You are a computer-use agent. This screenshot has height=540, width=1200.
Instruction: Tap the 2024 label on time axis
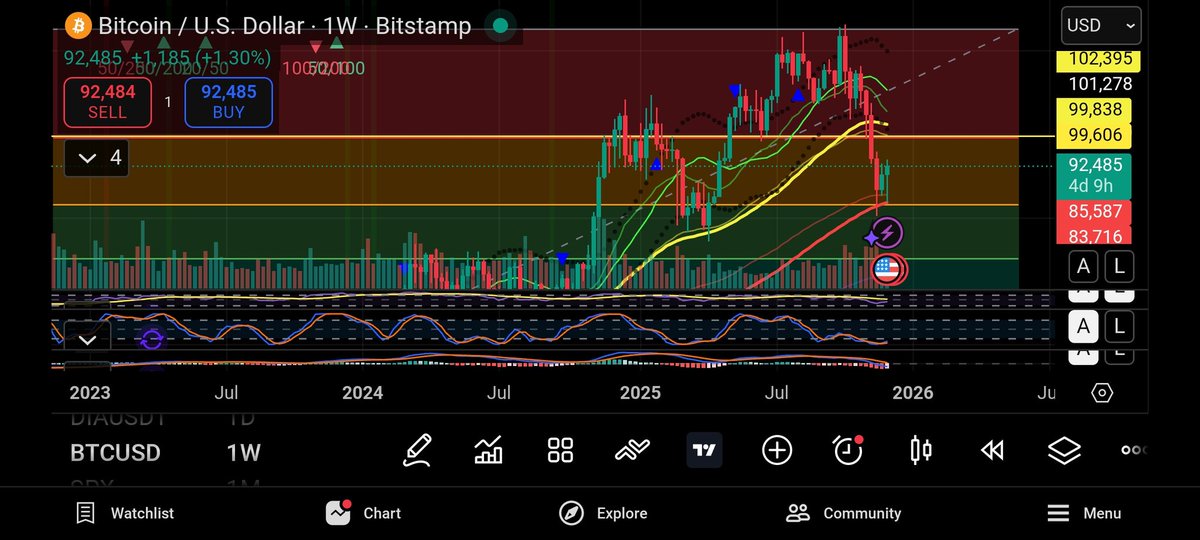click(x=362, y=393)
